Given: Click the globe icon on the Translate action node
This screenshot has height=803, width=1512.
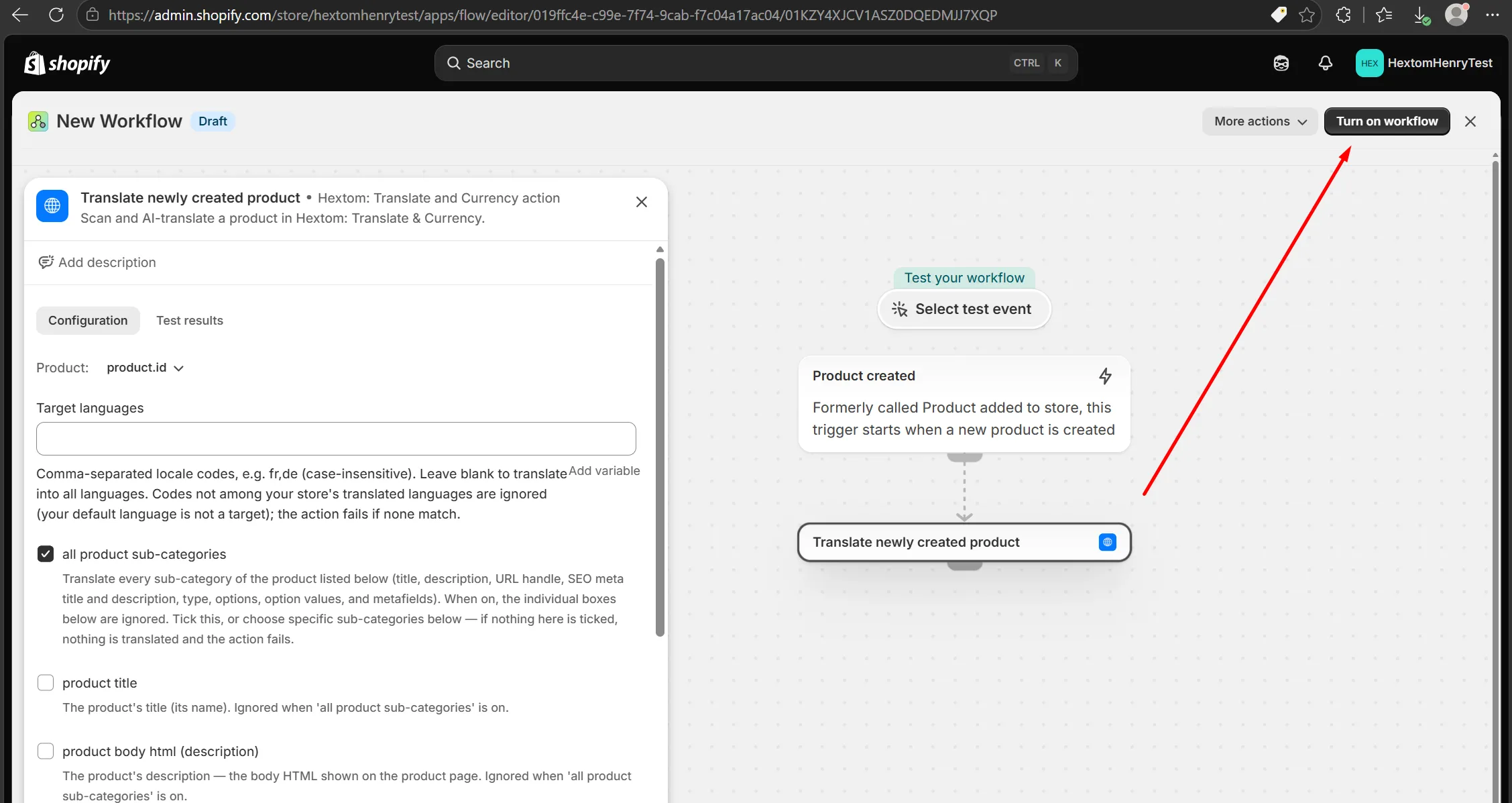Looking at the screenshot, I should click(1108, 542).
